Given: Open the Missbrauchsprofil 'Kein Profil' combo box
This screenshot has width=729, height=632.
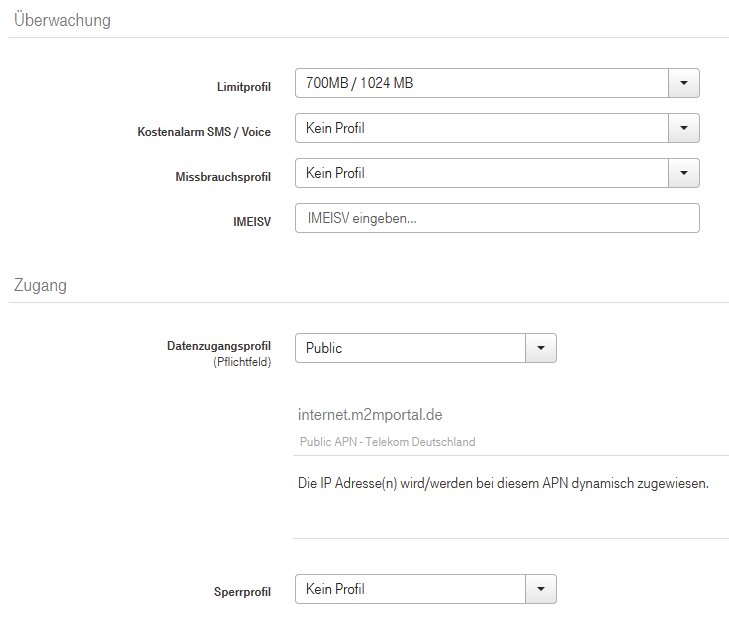Looking at the screenshot, I should click(481, 173).
